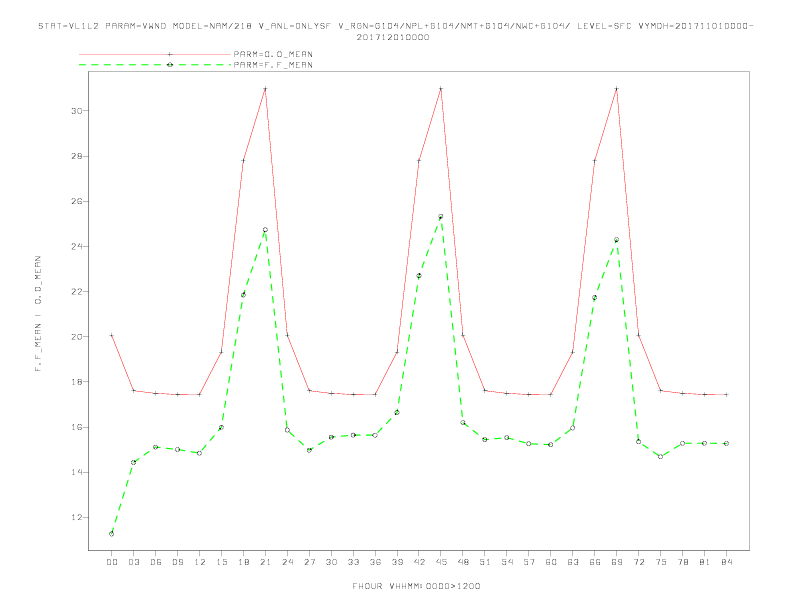The width and height of the screenshot is (792, 612).
Task: Click y-axis tick label 20
Action: click(x=77, y=337)
